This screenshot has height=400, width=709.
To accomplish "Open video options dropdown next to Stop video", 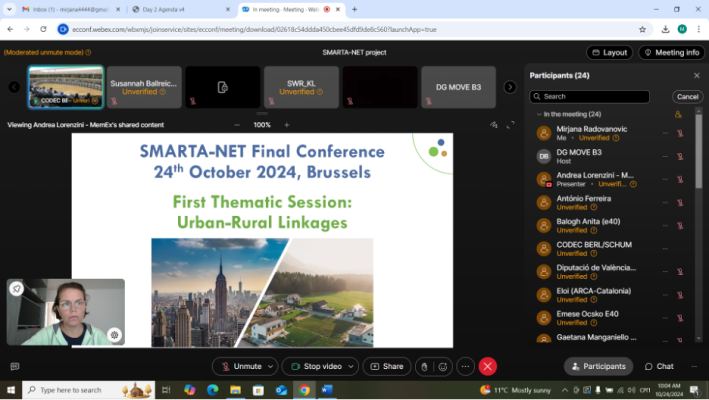I will tap(351, 367).
